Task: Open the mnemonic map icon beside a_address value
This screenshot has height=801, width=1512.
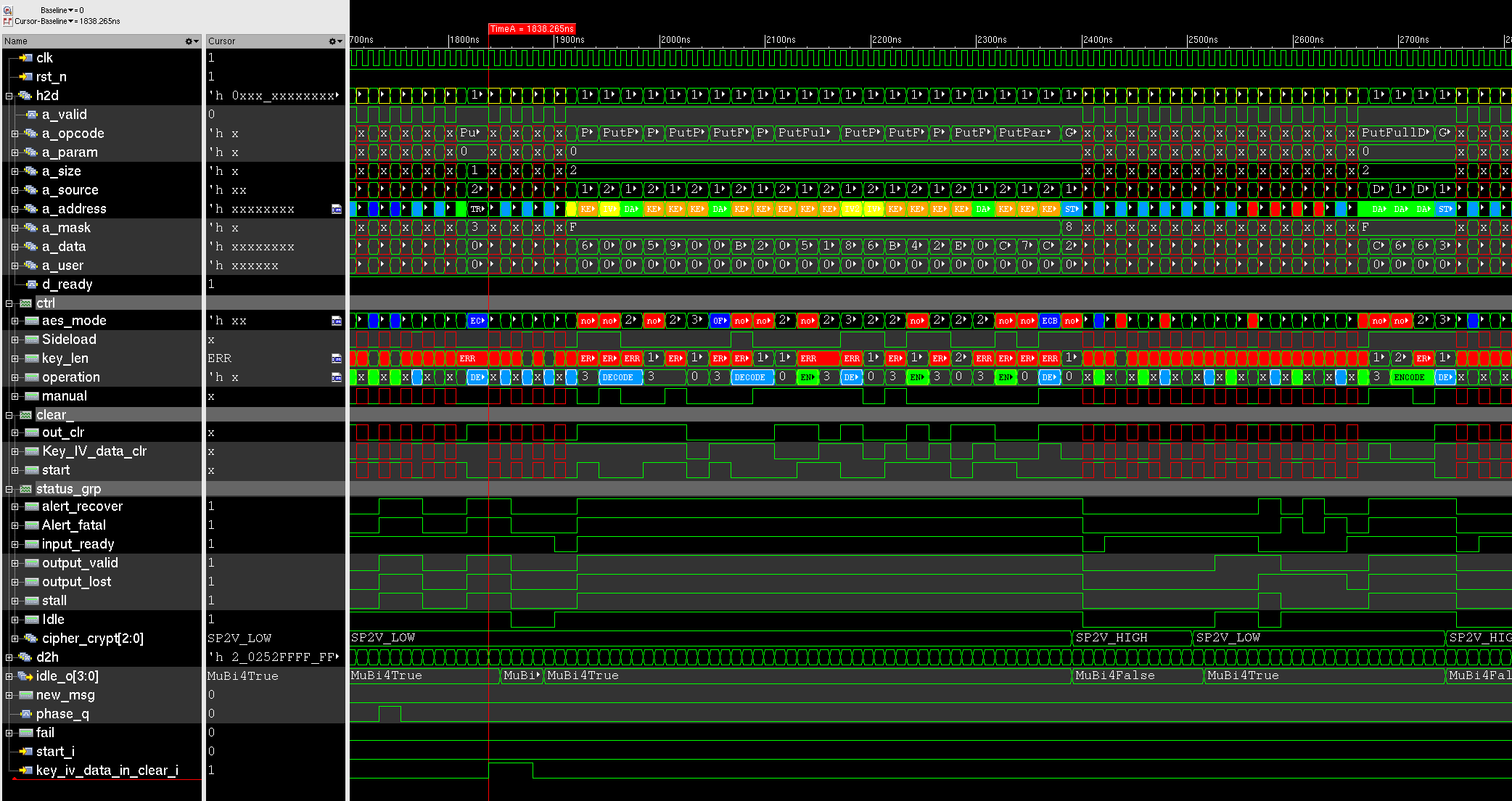Action: click(x=336, y=208)
